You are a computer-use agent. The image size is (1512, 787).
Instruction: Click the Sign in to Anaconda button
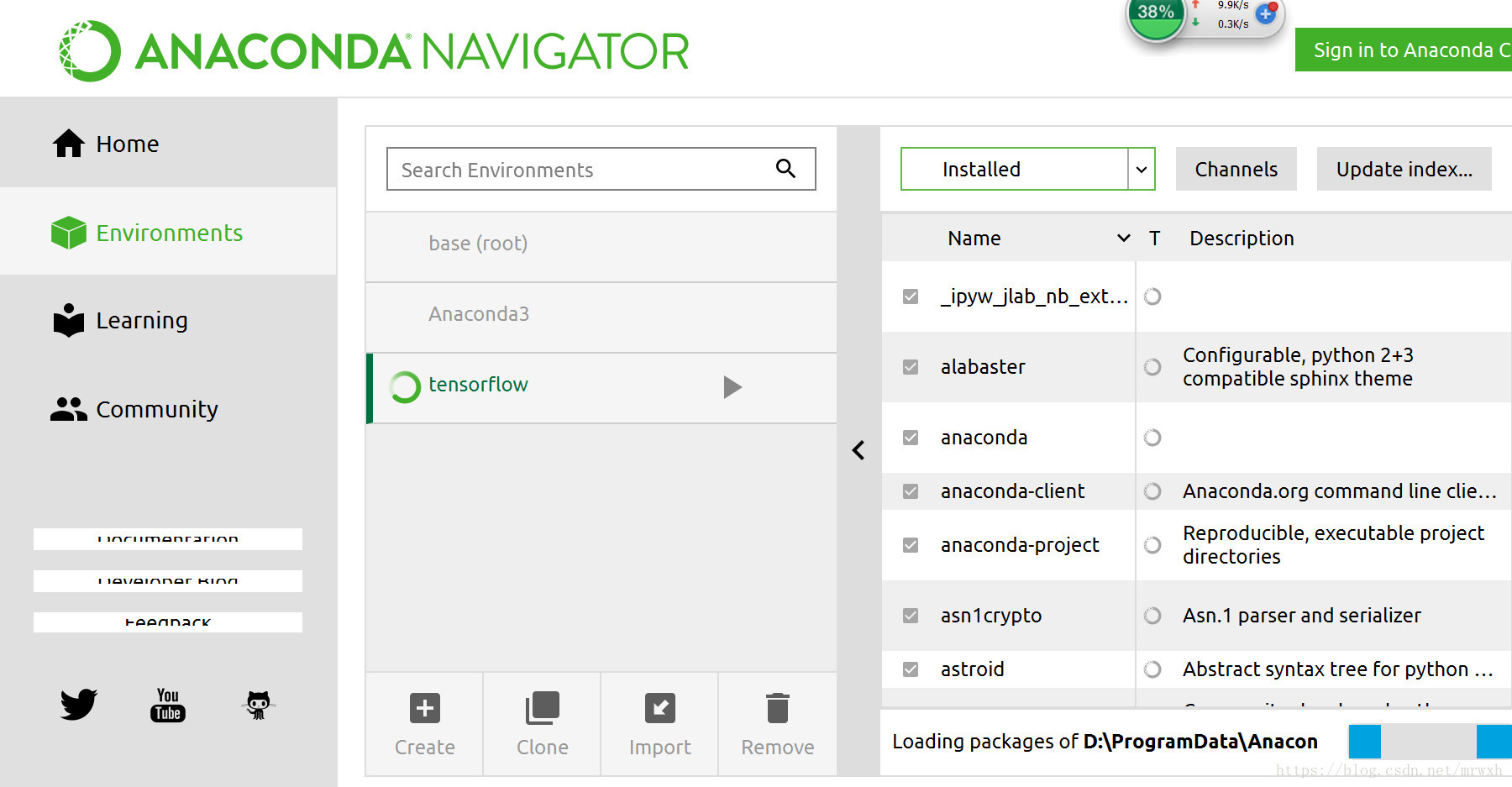coord(1404,50)
